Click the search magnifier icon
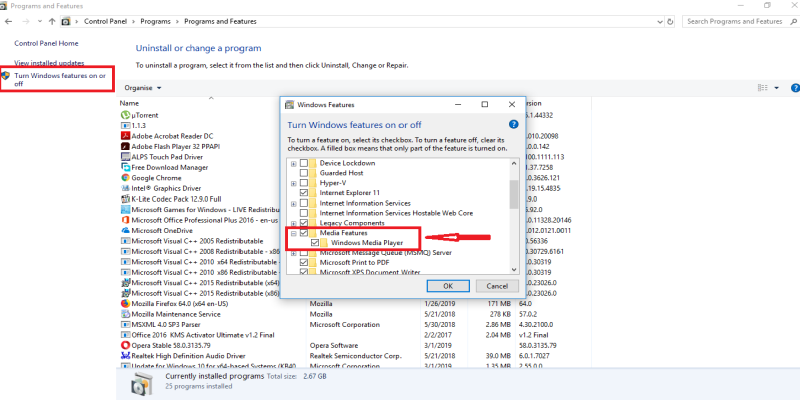The height and width of the screenshot is (400, 800). point(793,21)
